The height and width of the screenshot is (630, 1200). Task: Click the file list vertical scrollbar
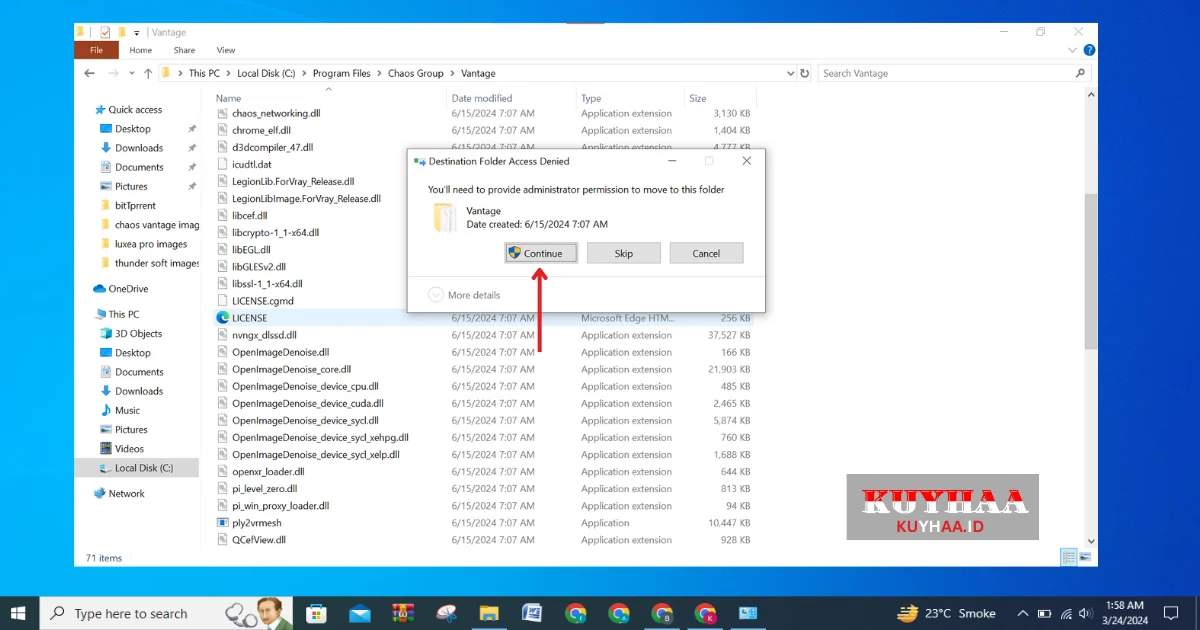pos(1090,270)
